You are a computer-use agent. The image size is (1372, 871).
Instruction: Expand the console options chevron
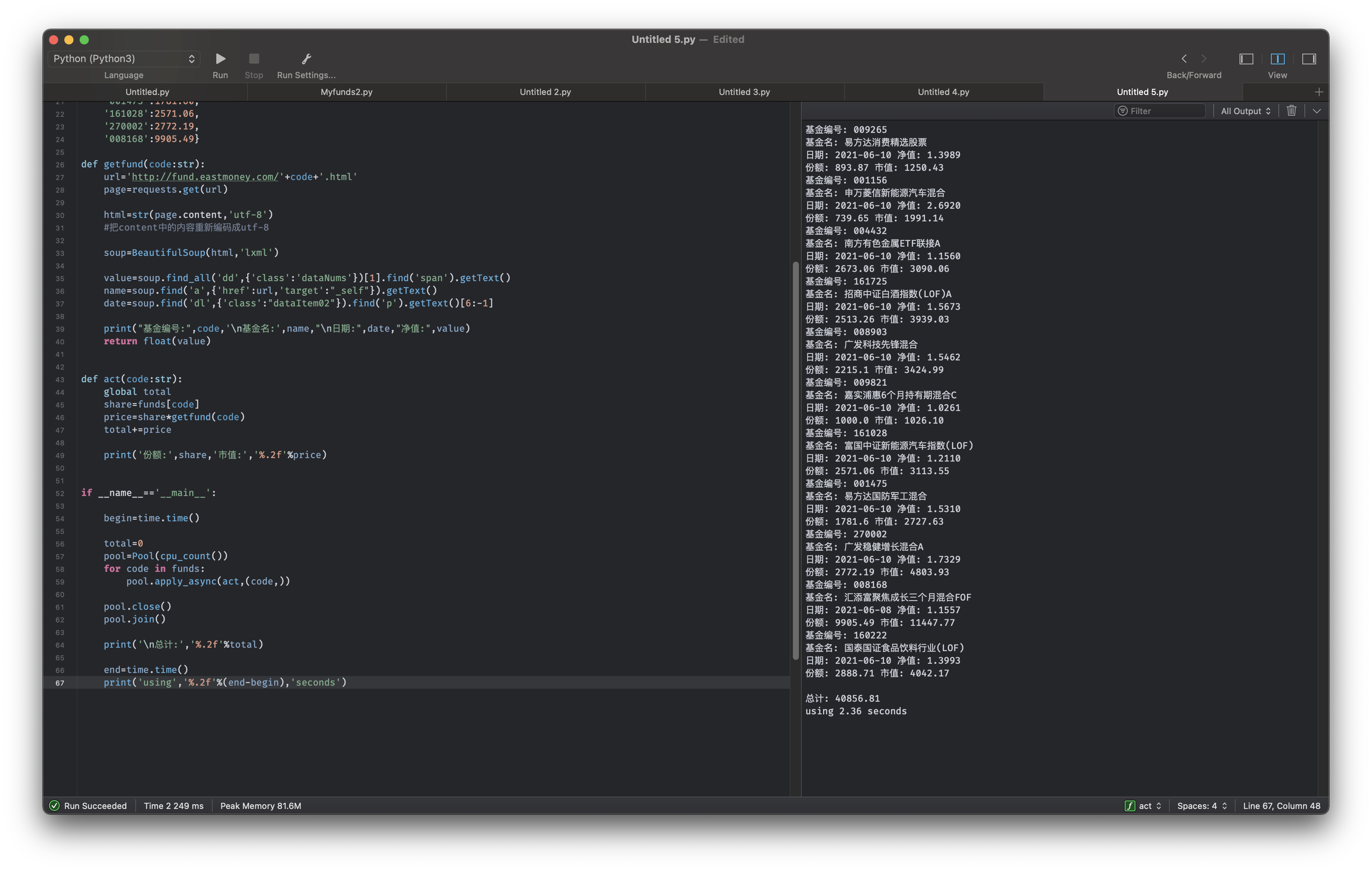coord(1317,111)
